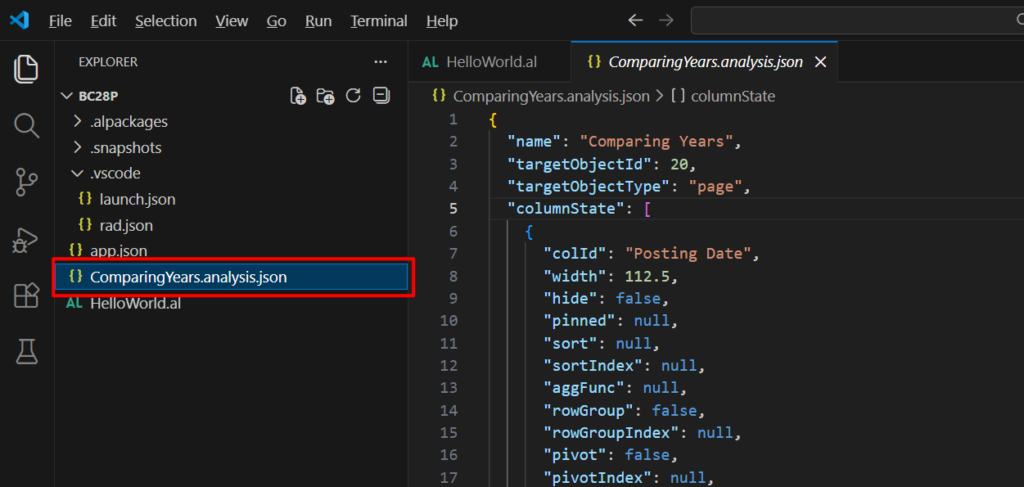The image size is (1024, 487).
Task: Open the Extensions view
Action: click(26, 296)
